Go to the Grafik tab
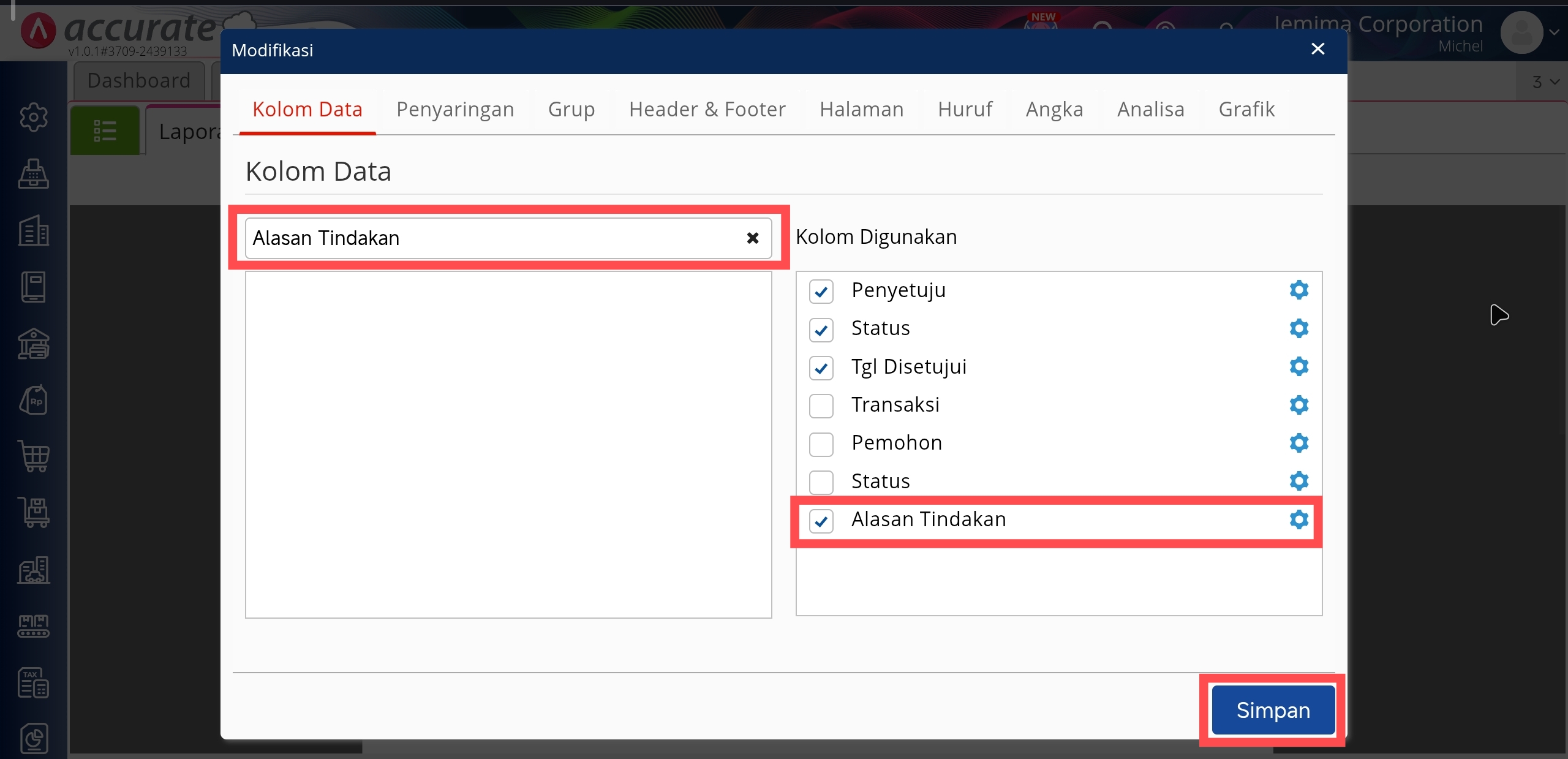Screen dimensions: 1568x759 coord(1246,110)
